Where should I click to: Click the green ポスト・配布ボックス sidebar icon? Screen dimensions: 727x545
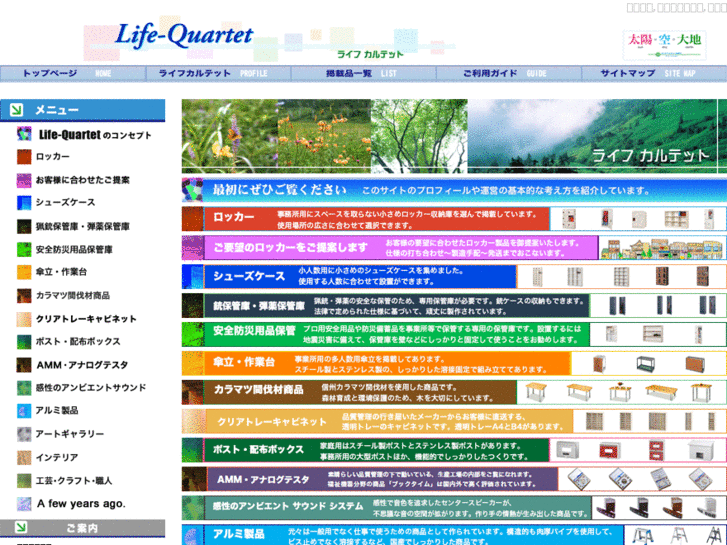(24, 342)
